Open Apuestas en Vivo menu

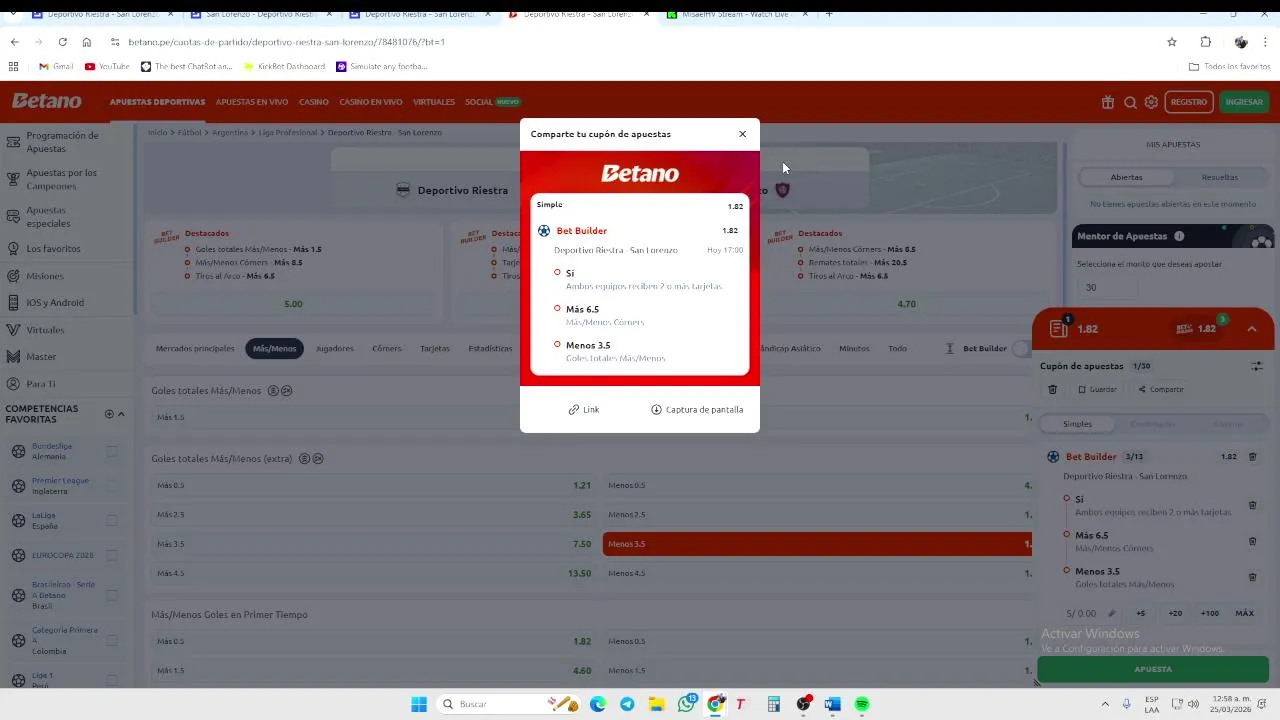point(252,102)
